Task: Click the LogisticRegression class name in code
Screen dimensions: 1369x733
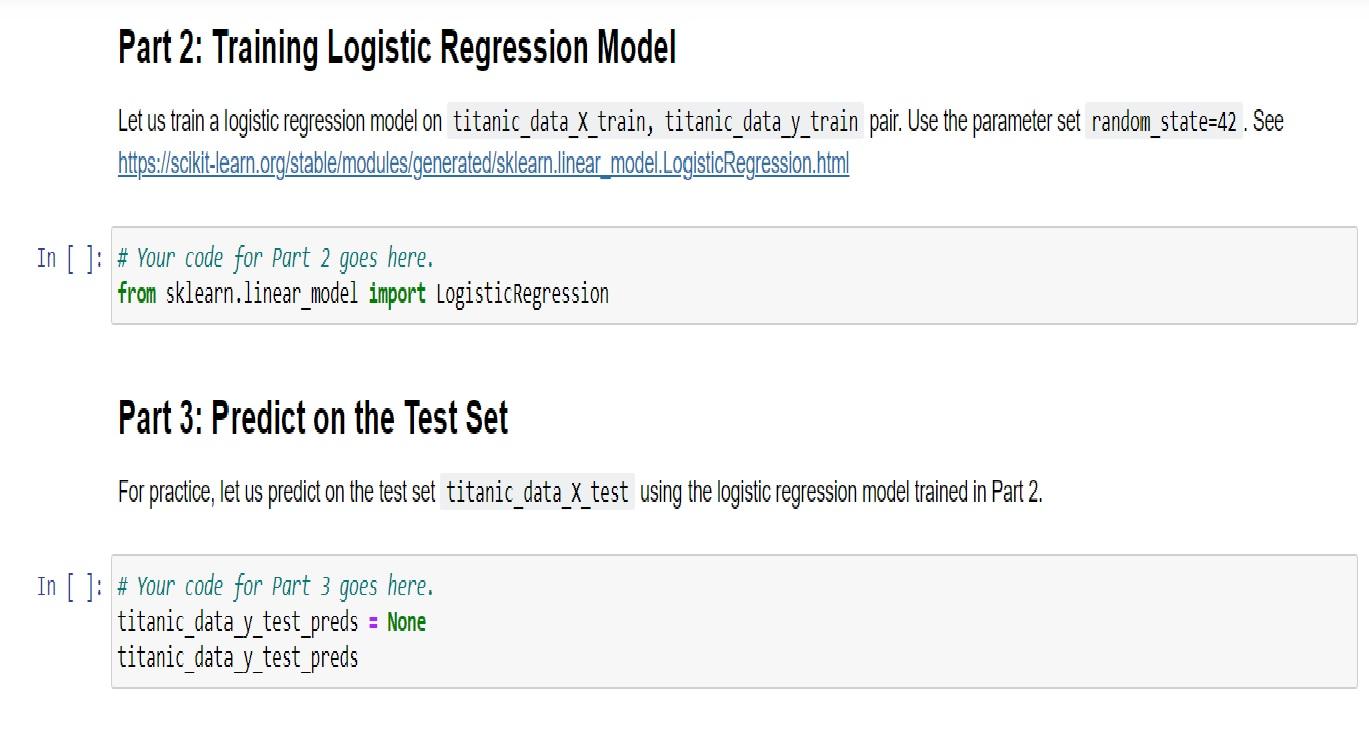Action: pyautogui.click(x=522, y=294)
